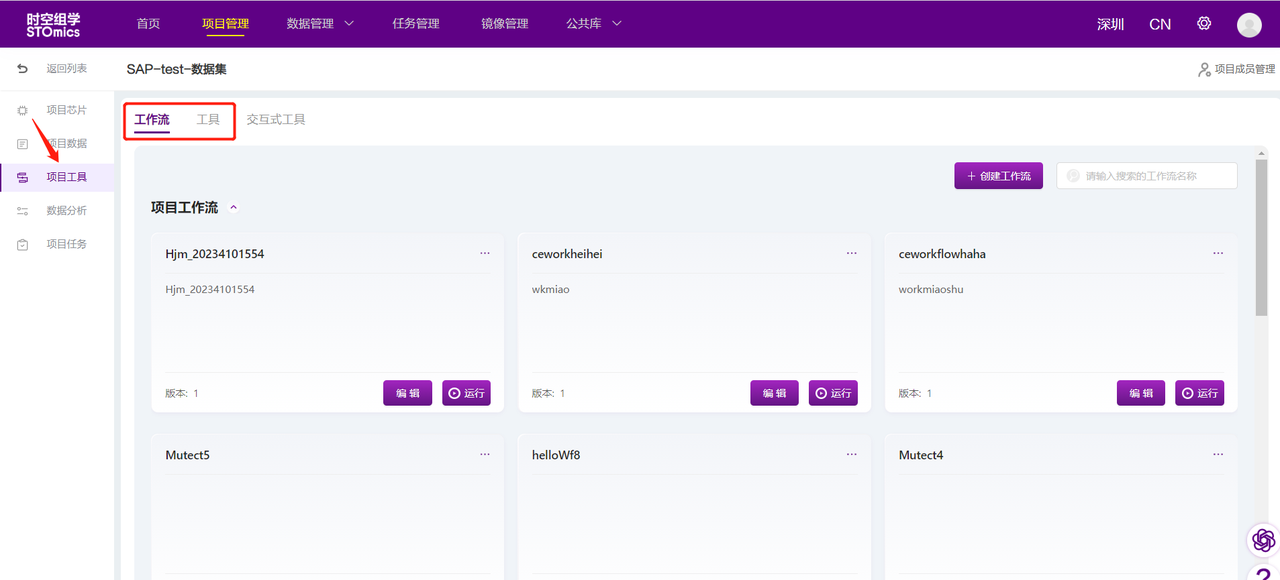Collapse the 项目工作流 section chevron

coord(234,208)
